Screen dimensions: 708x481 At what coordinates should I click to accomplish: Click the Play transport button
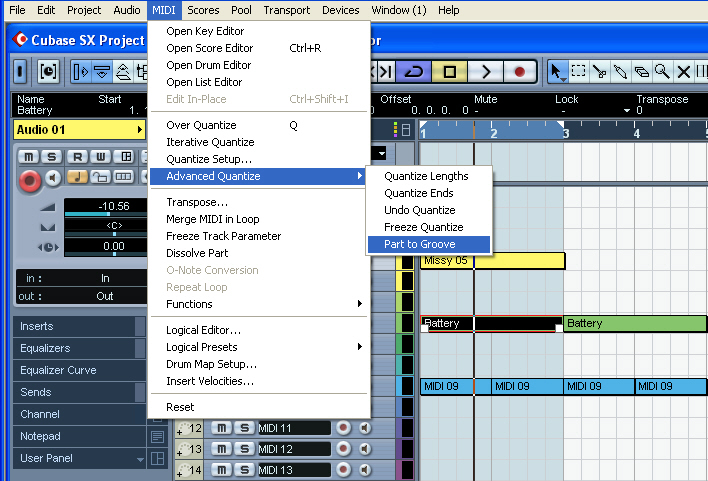(485, 71)
